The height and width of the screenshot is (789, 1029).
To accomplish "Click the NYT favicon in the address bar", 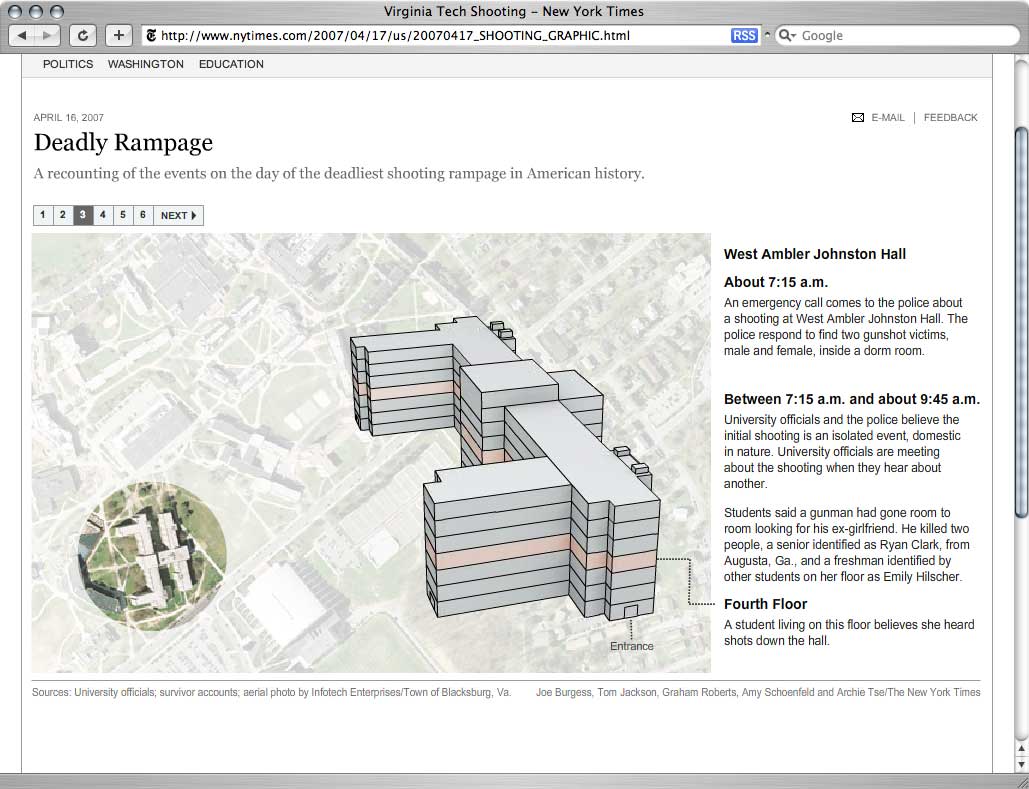I will pos(151,35).
